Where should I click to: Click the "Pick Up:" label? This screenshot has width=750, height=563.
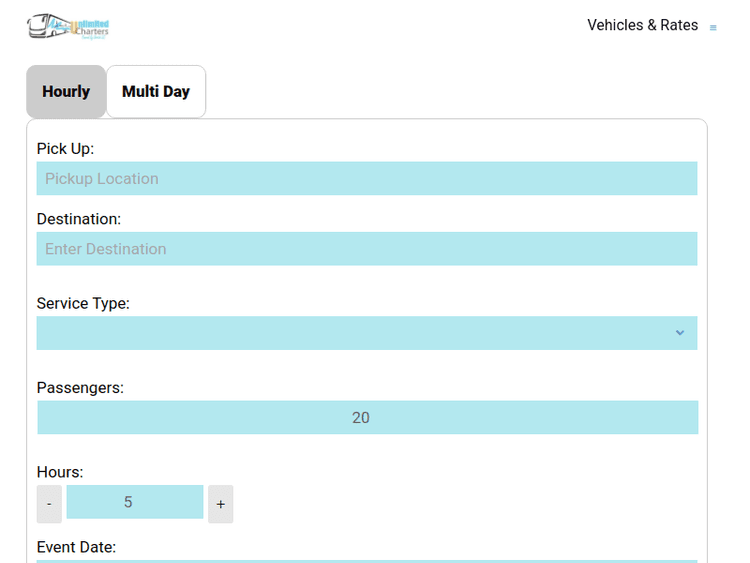pos(65,149)
